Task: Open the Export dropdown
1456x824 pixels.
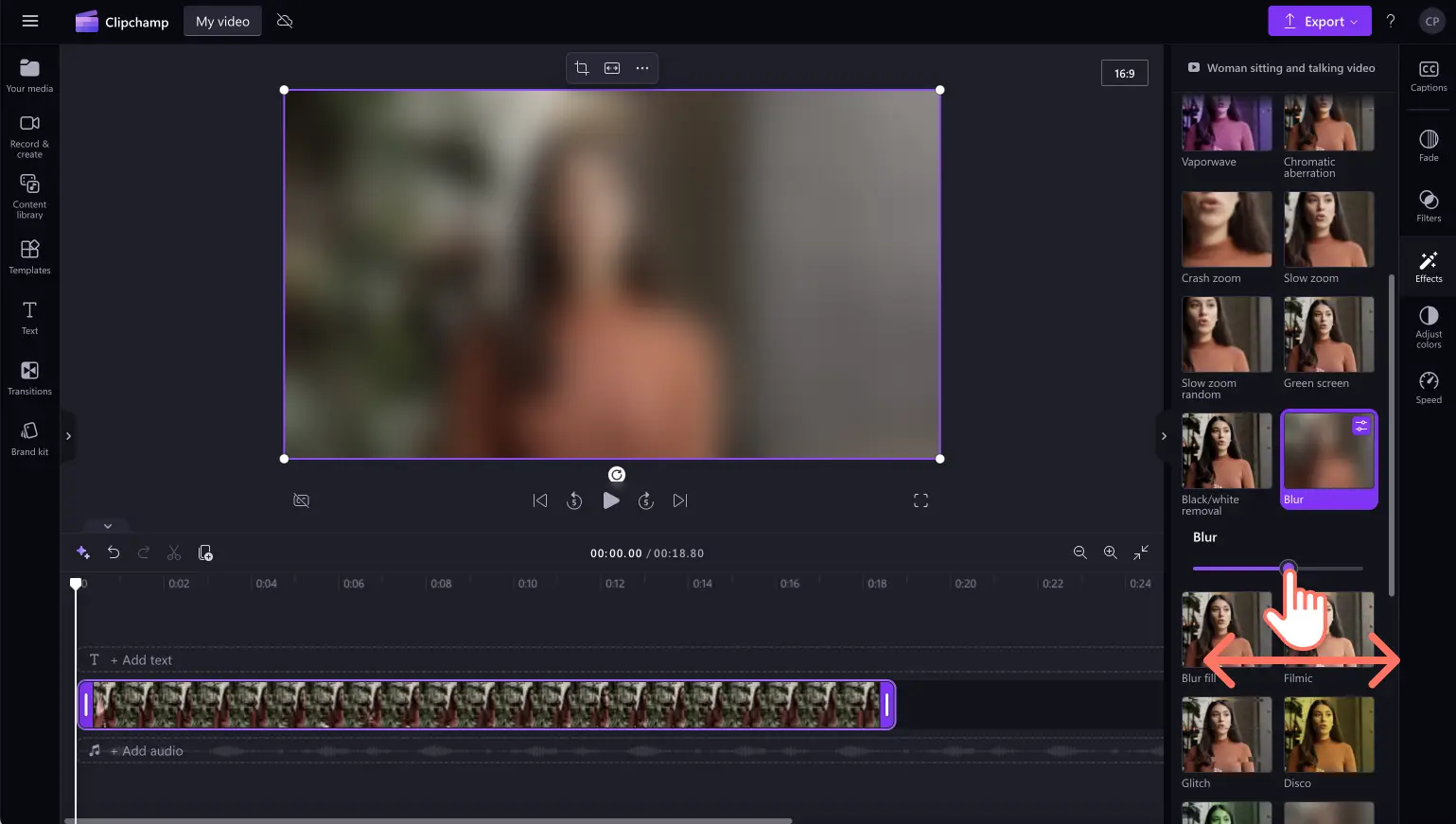Action: tap(1320, 21)
